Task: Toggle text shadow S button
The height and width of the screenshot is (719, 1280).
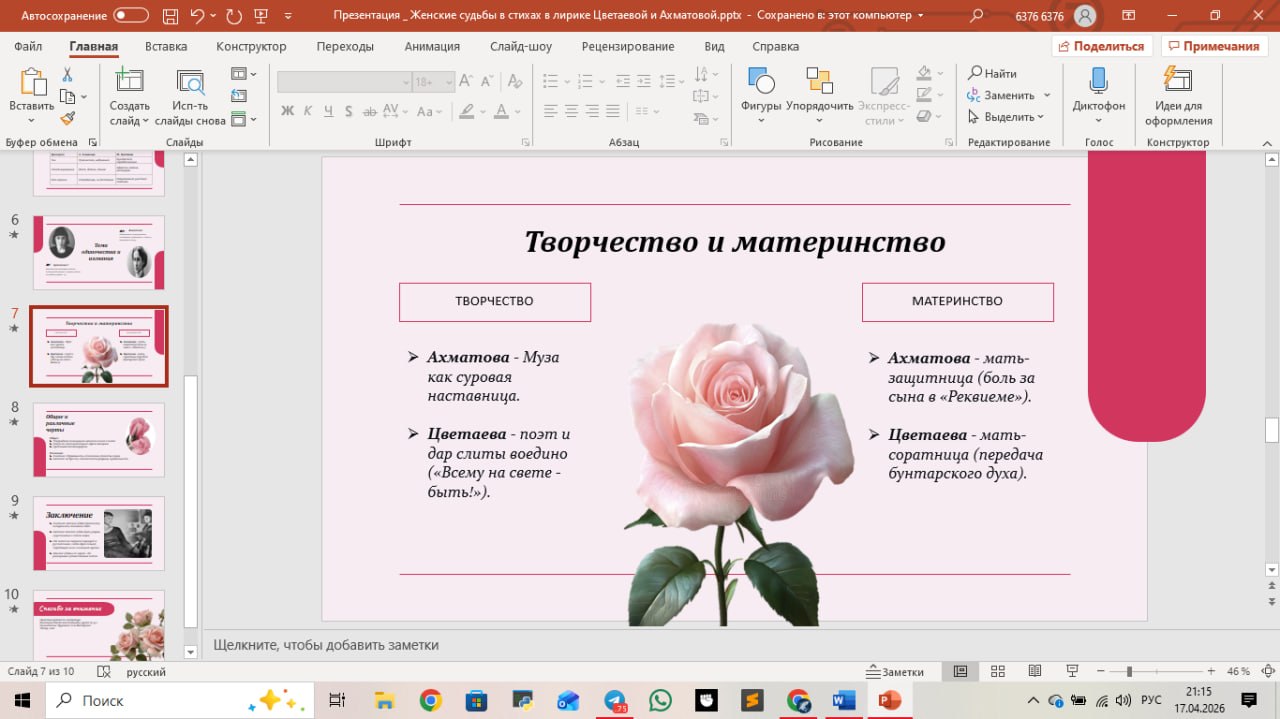Action: (x=351, y=111)
